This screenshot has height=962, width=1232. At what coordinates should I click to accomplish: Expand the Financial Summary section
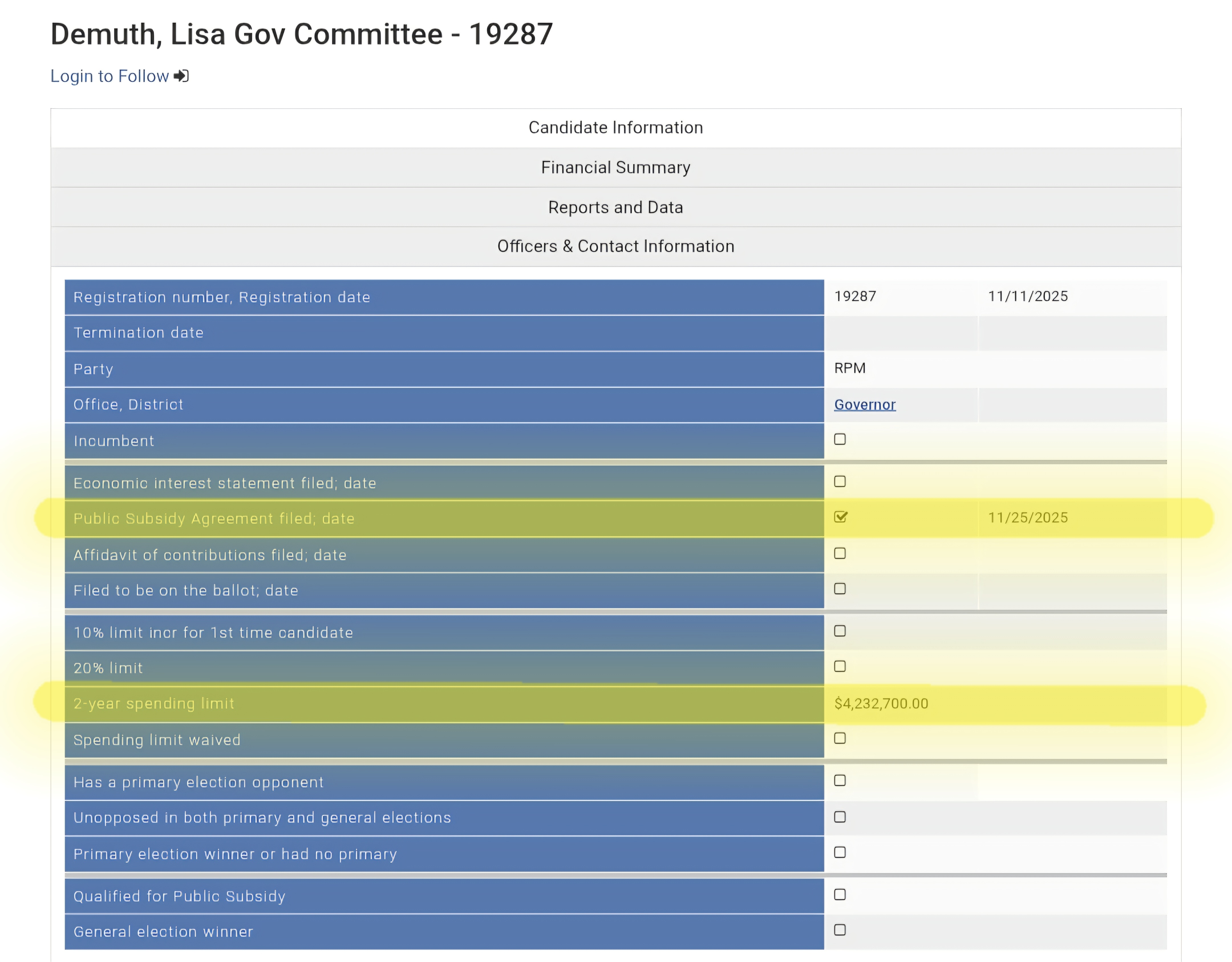[615, 167]
